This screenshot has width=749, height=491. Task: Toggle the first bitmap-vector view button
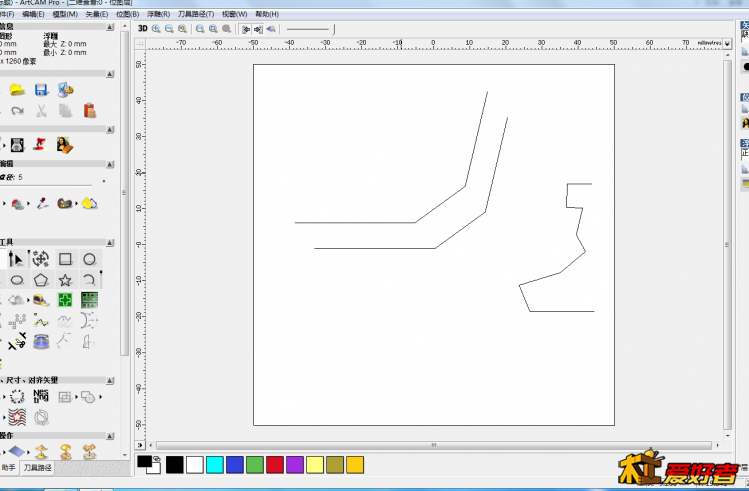[246, 29]
